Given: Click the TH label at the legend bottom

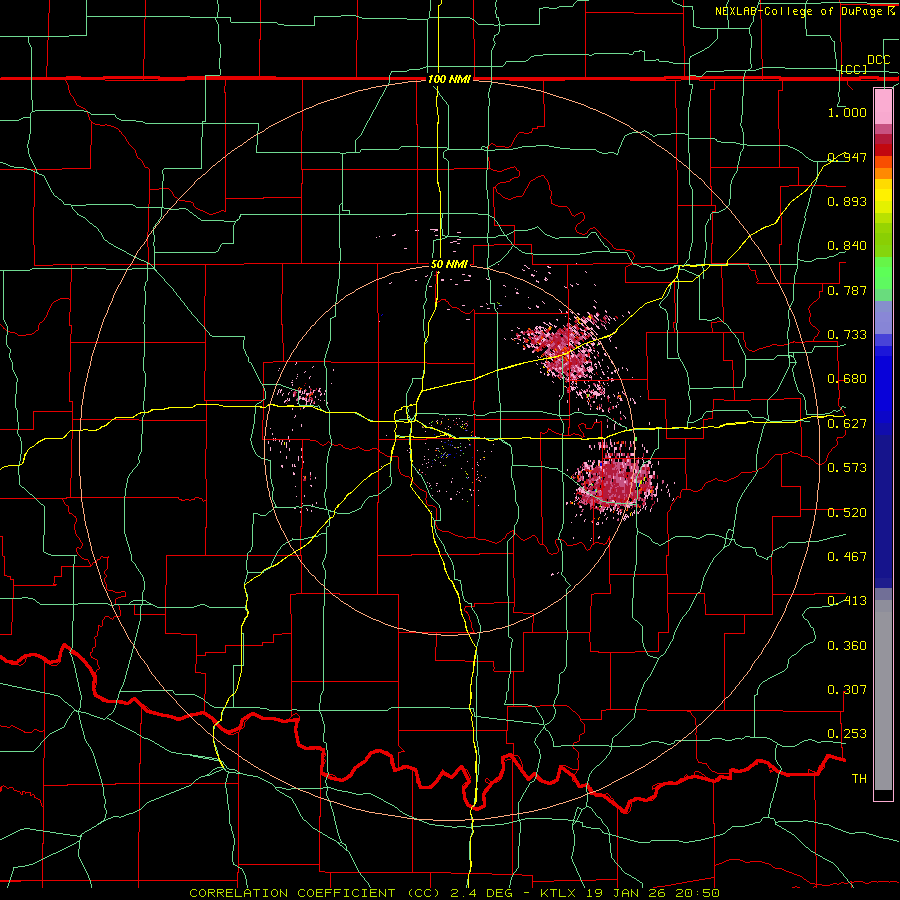Looking at the screenshot, I should [859, 779].
